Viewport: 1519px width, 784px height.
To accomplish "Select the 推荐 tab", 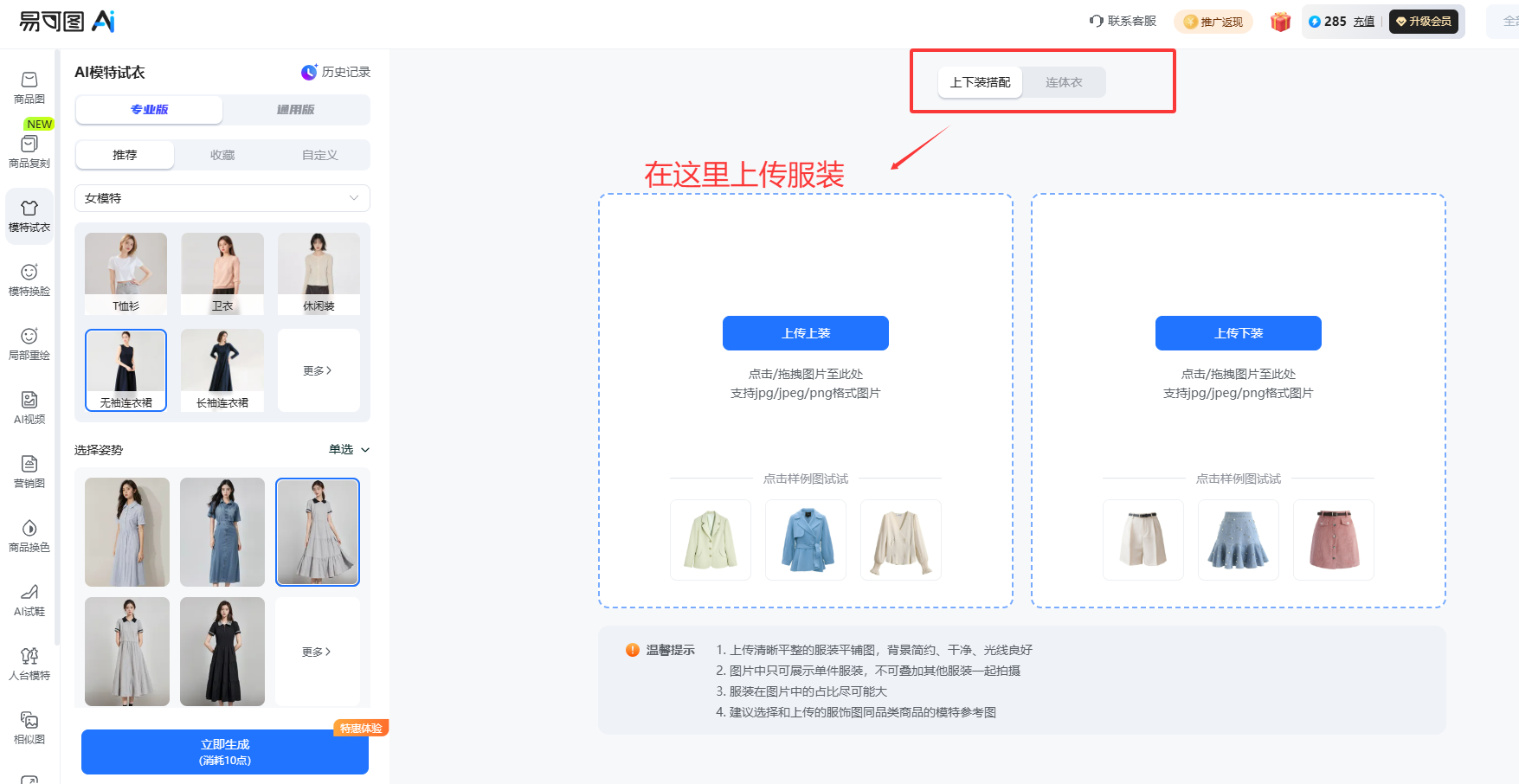I will click(125, 155).
